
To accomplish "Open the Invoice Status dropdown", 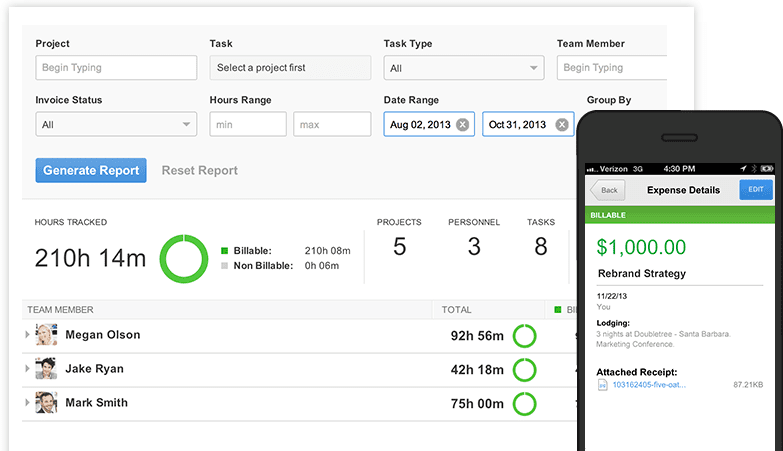I will [116, 125].
